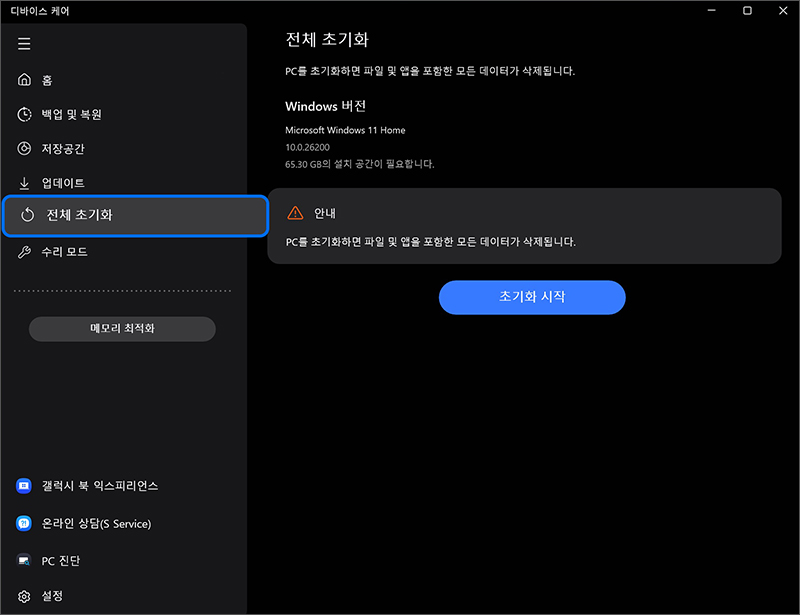Open 백업 및 복원 via the clock-restore icon
Viewport: 800px width, 615px height.
coord(24,114)
